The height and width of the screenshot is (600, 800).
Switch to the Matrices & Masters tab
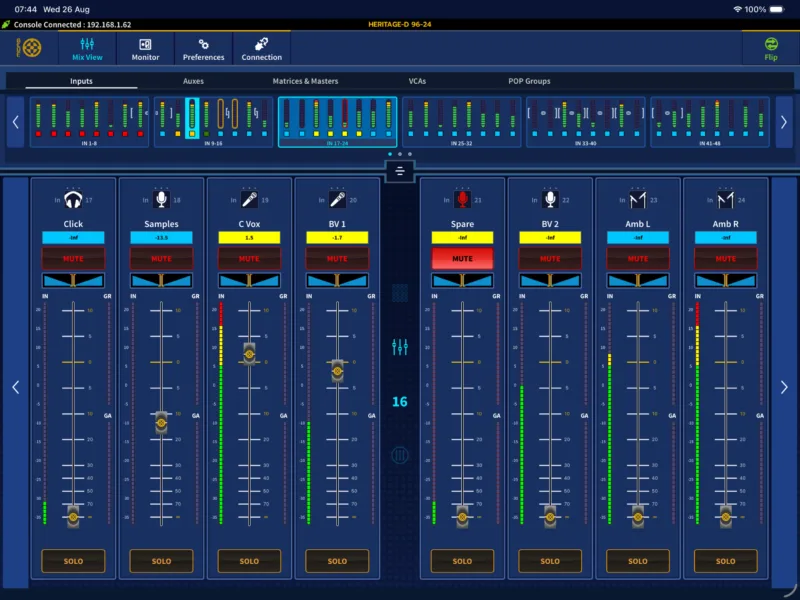tap(305, 81)
